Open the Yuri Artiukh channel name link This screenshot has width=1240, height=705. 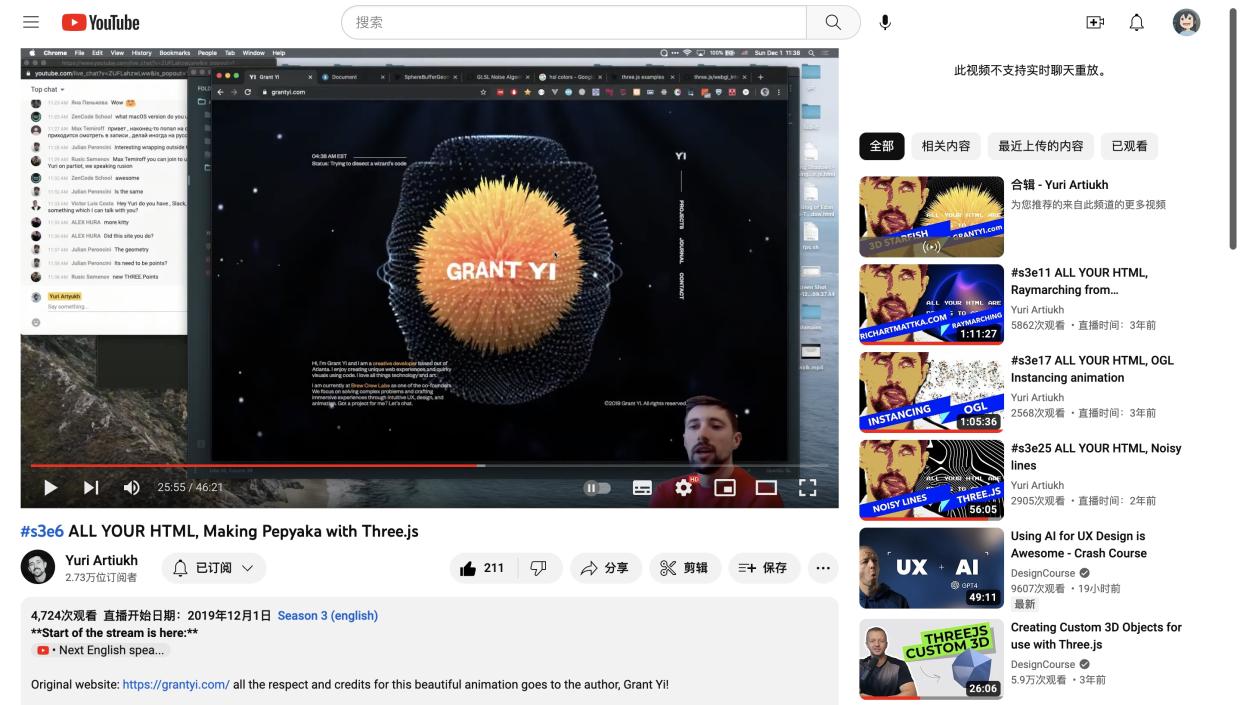102,560
